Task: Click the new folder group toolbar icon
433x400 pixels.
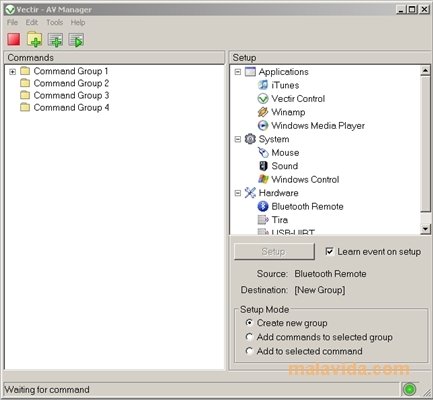Action: coord(35,39)
